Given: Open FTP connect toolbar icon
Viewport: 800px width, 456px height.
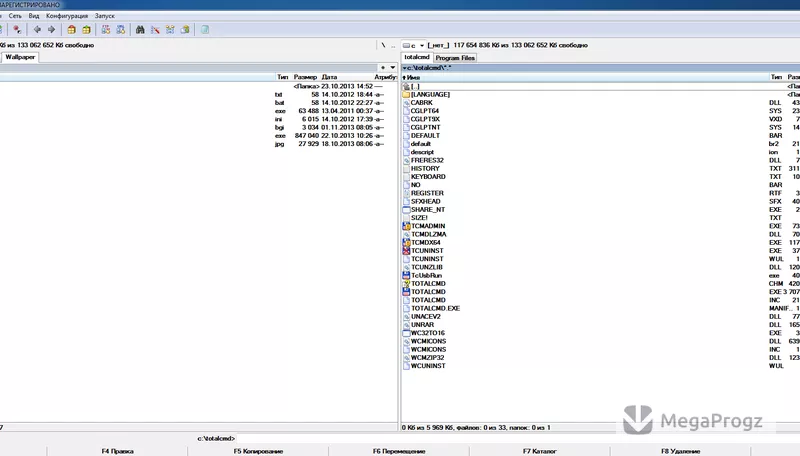Looking at the screenshot, I should click(106, 30).
